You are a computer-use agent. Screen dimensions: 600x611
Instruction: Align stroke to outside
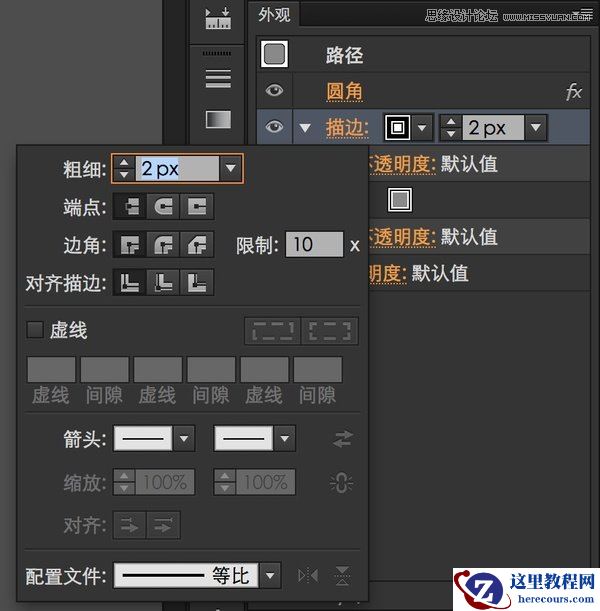pos(197,282)
